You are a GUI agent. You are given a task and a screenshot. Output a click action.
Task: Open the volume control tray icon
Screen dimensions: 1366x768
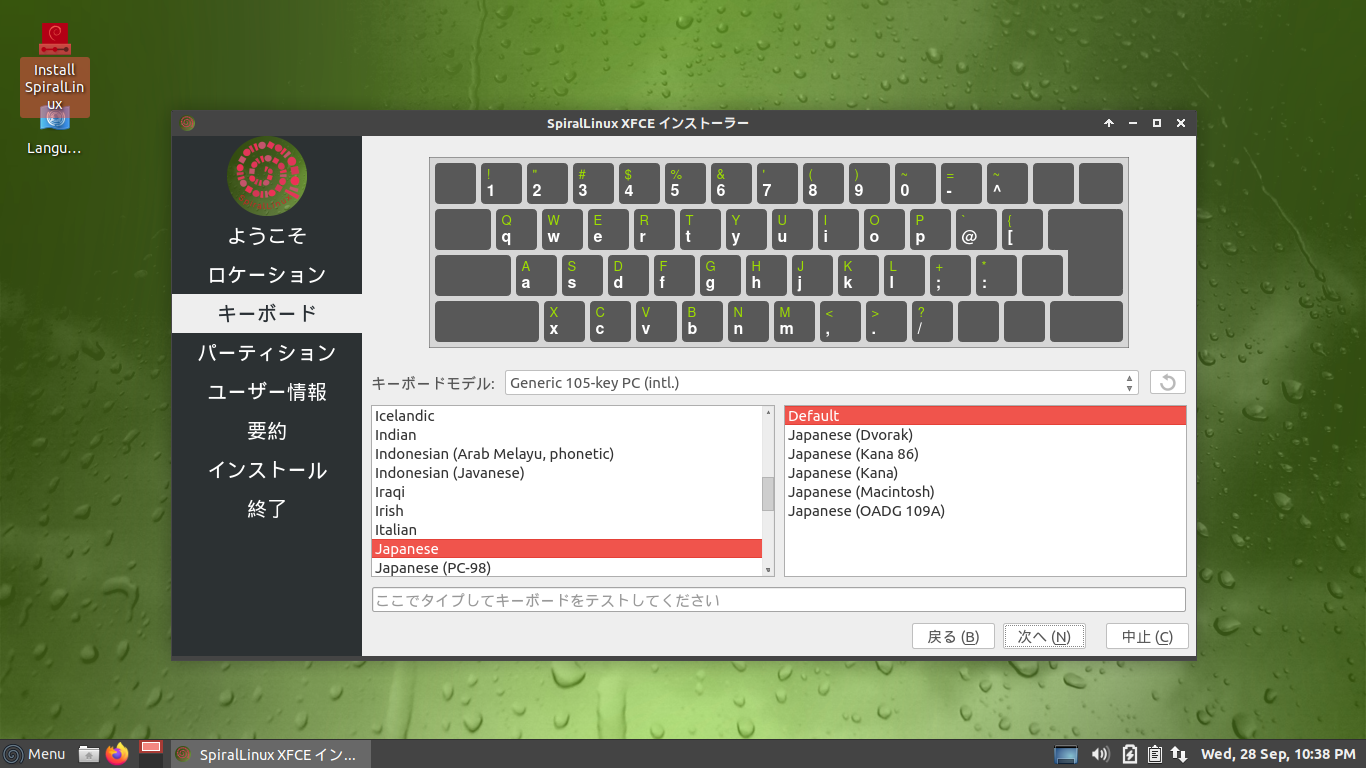(1100, 754)
